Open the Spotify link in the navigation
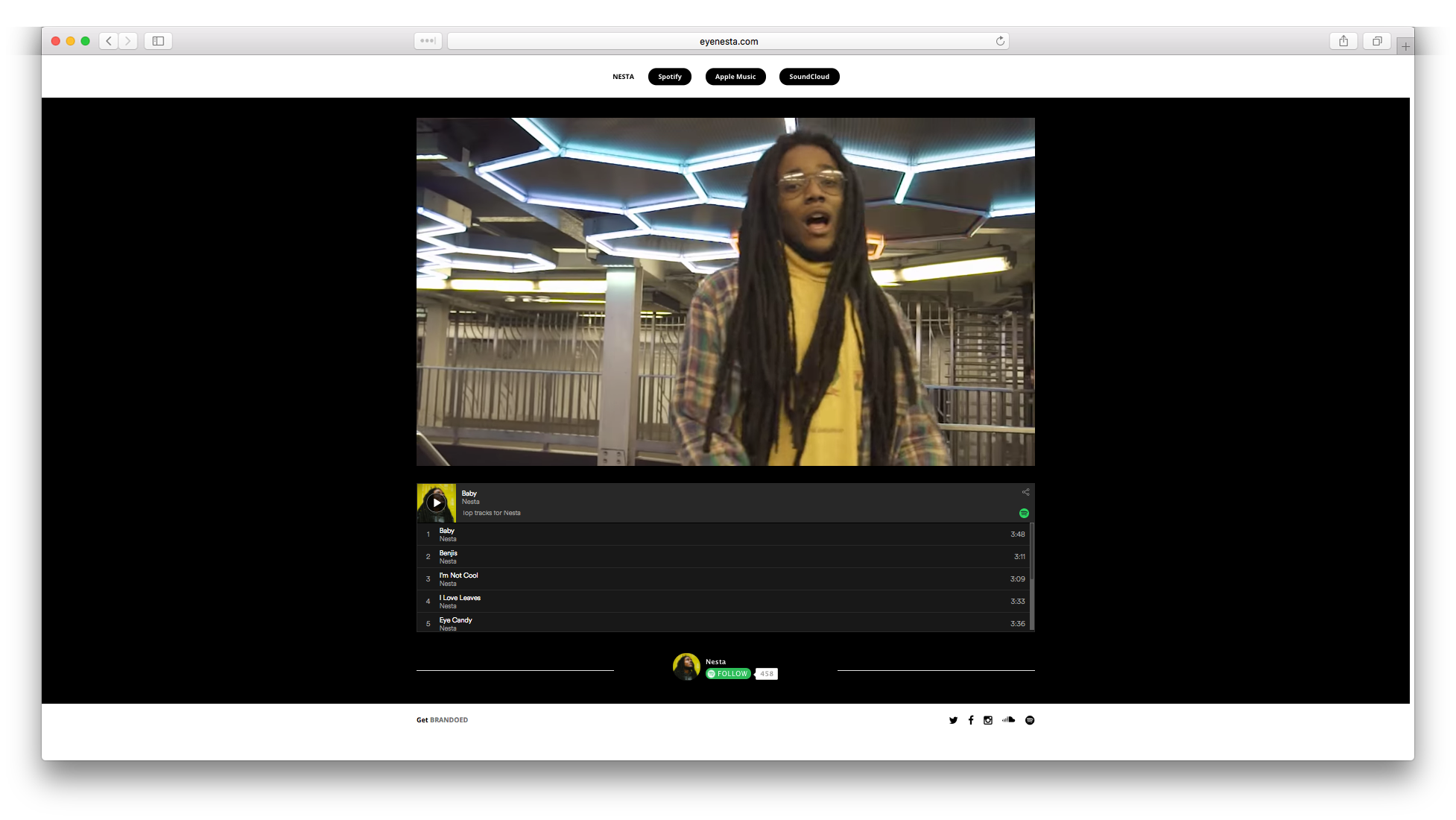This screenshot has width=1456, height=820. tap(669, 76)
